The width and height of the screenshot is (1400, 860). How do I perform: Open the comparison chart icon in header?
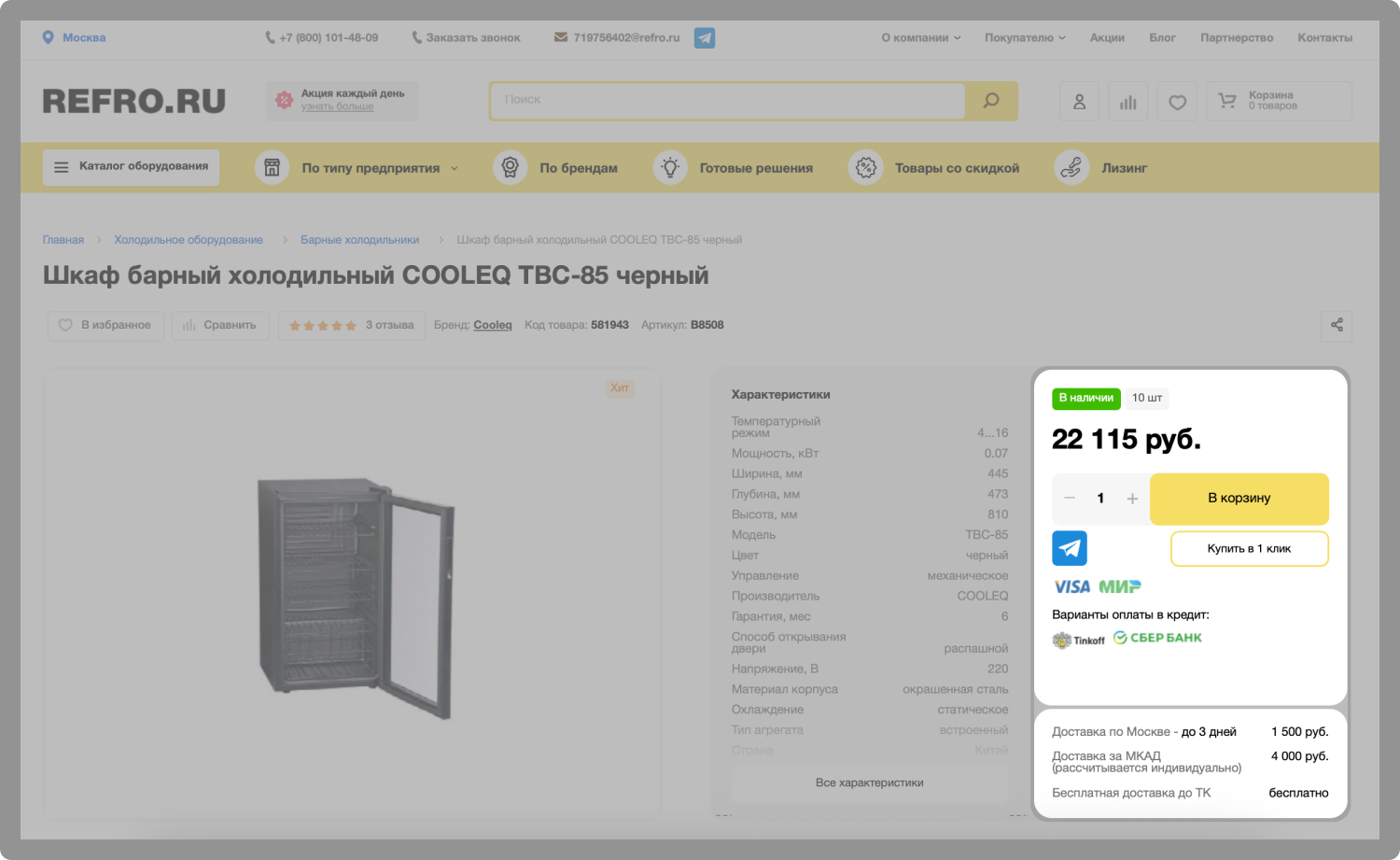coord(1128,102)
